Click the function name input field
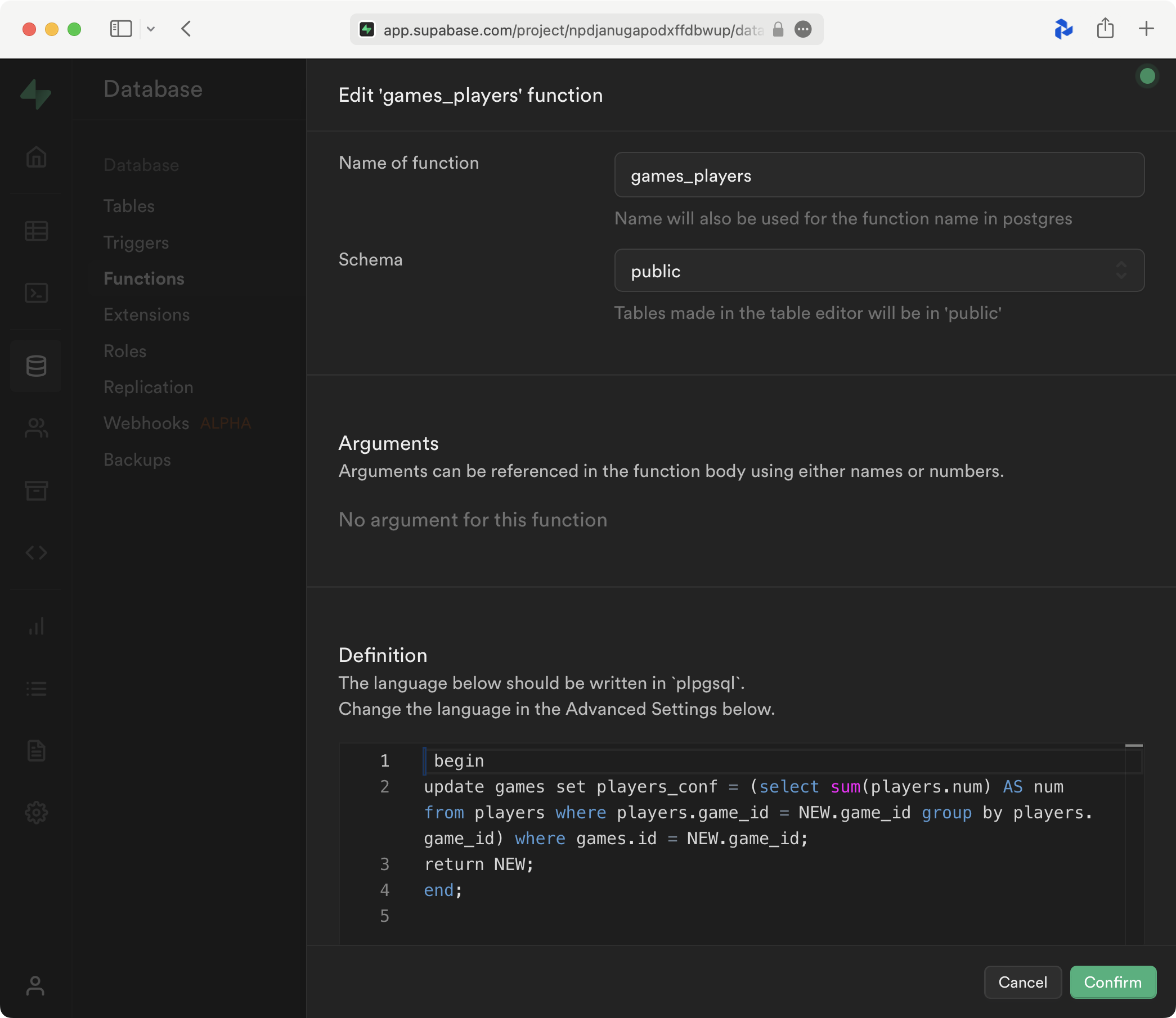Image resolution: width=1176 pixels, height=1018 pixels. pyautogui.click(x=879, y=175)
